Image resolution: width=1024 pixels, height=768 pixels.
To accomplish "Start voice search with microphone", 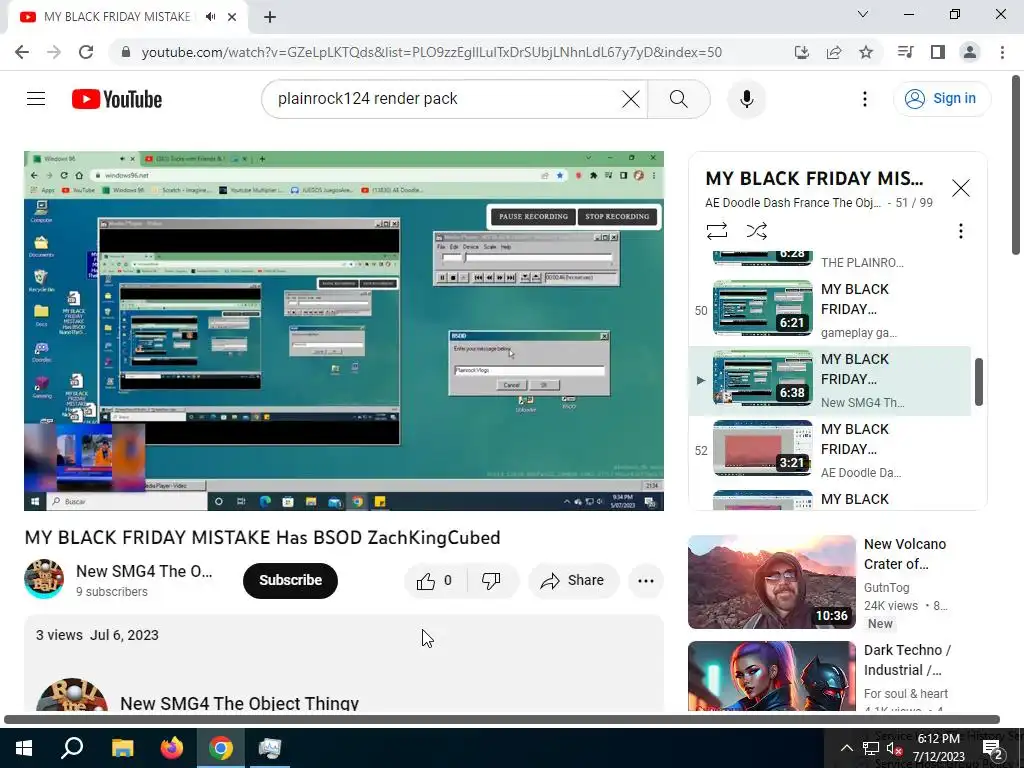I will click(746, 99).
